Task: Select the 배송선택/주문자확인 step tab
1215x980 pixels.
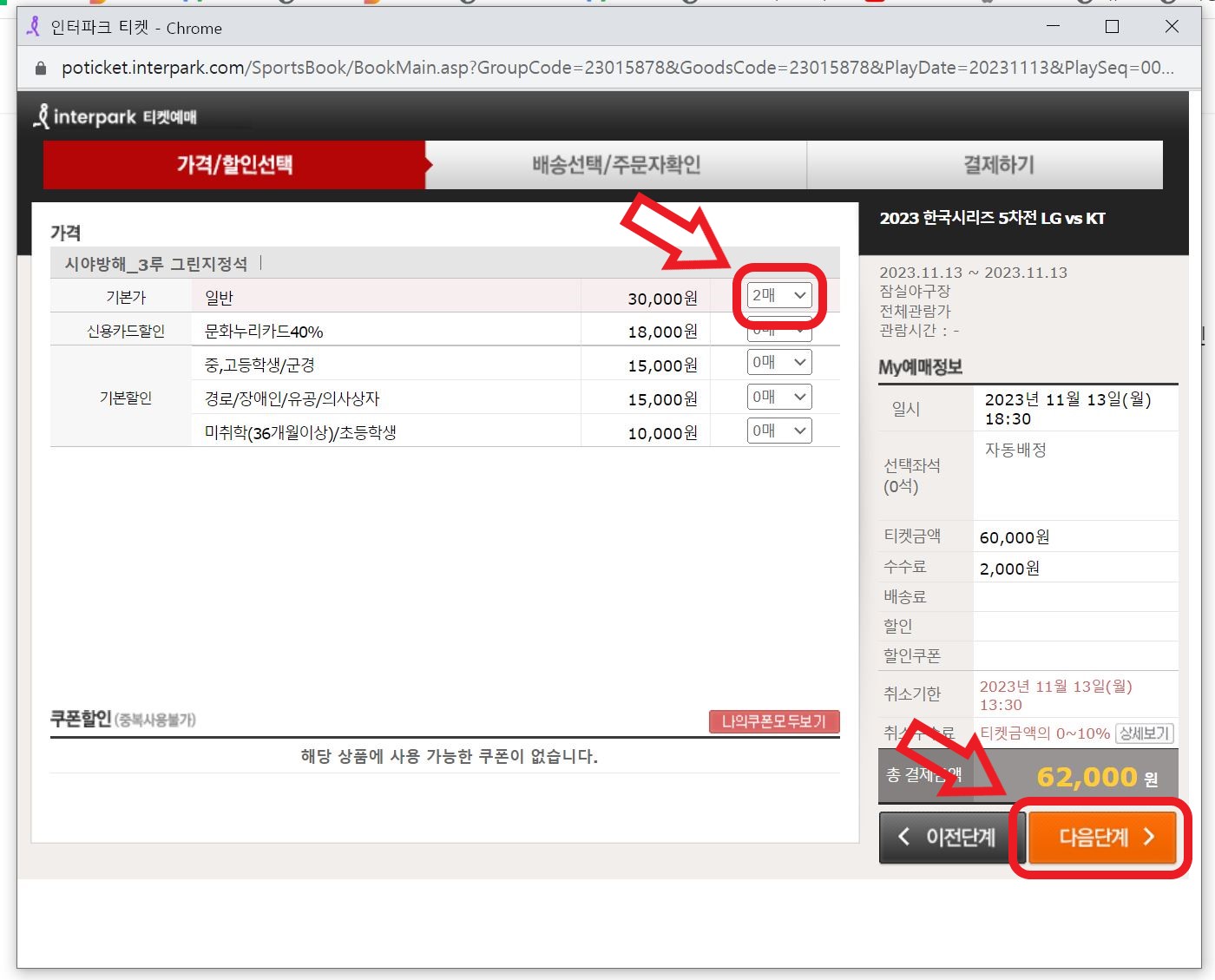Action: point(616,165)
